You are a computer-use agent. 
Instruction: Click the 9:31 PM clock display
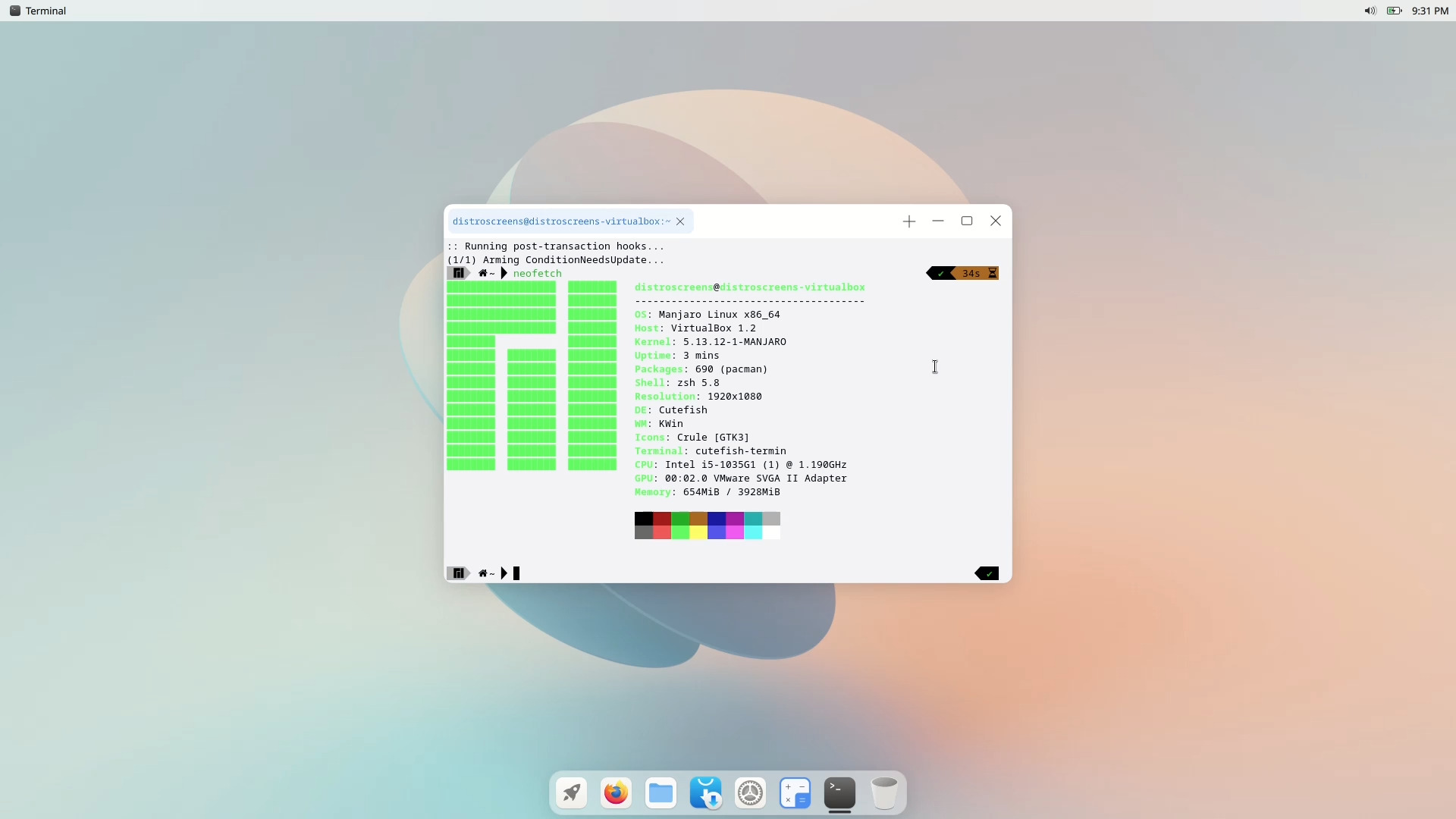pos(1430,11)
